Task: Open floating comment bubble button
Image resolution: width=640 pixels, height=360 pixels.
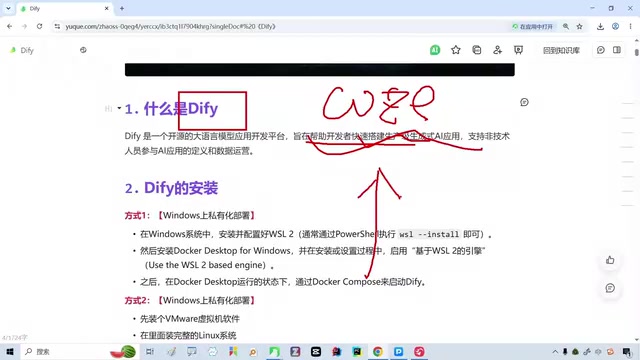Action: click(x=610, y=288)
